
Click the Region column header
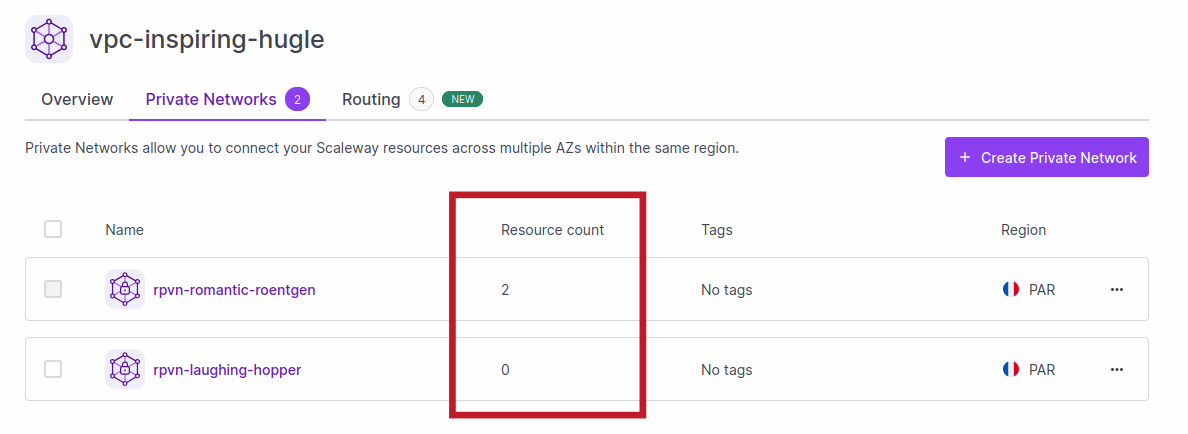coord(1024,229)
